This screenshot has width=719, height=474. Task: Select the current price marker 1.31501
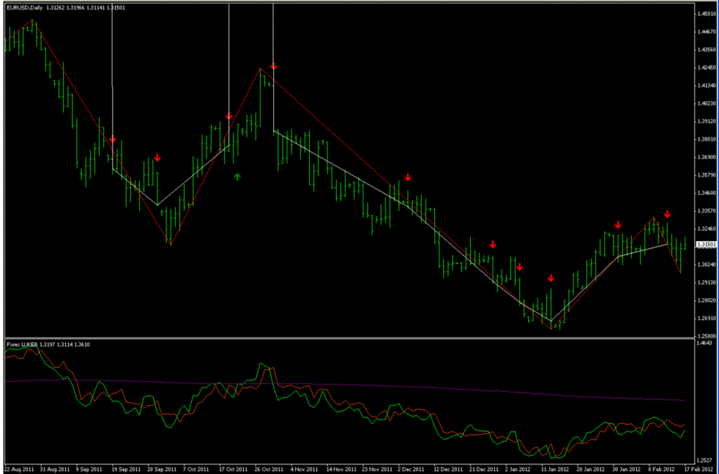click(x=707, y=244)
